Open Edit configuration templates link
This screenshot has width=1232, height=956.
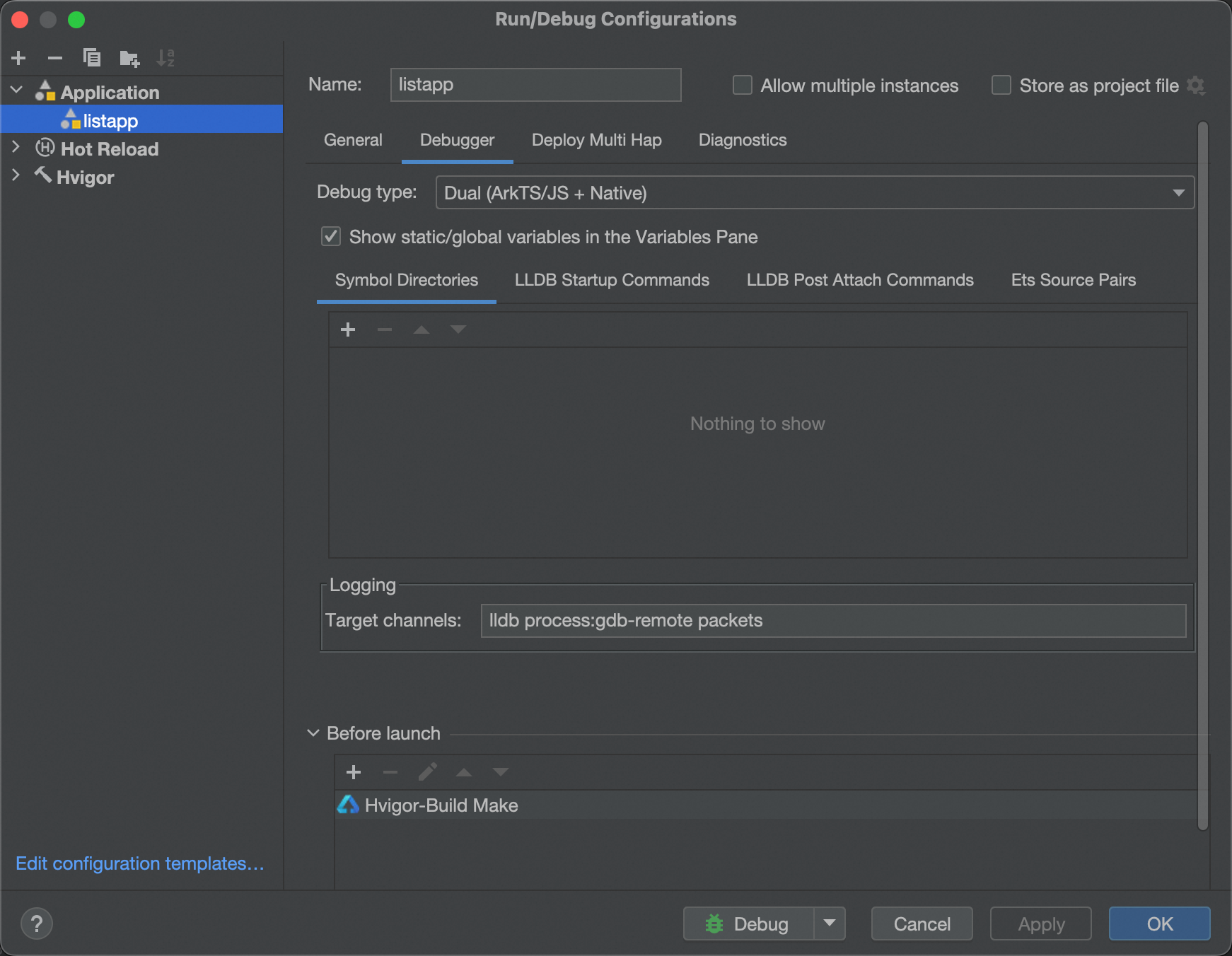140,863
